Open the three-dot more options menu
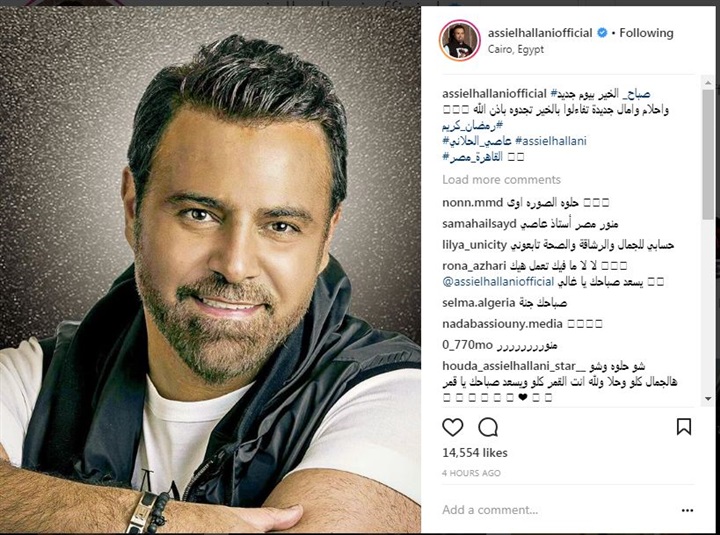Screen dimensions: 720x535 point(687,511)
